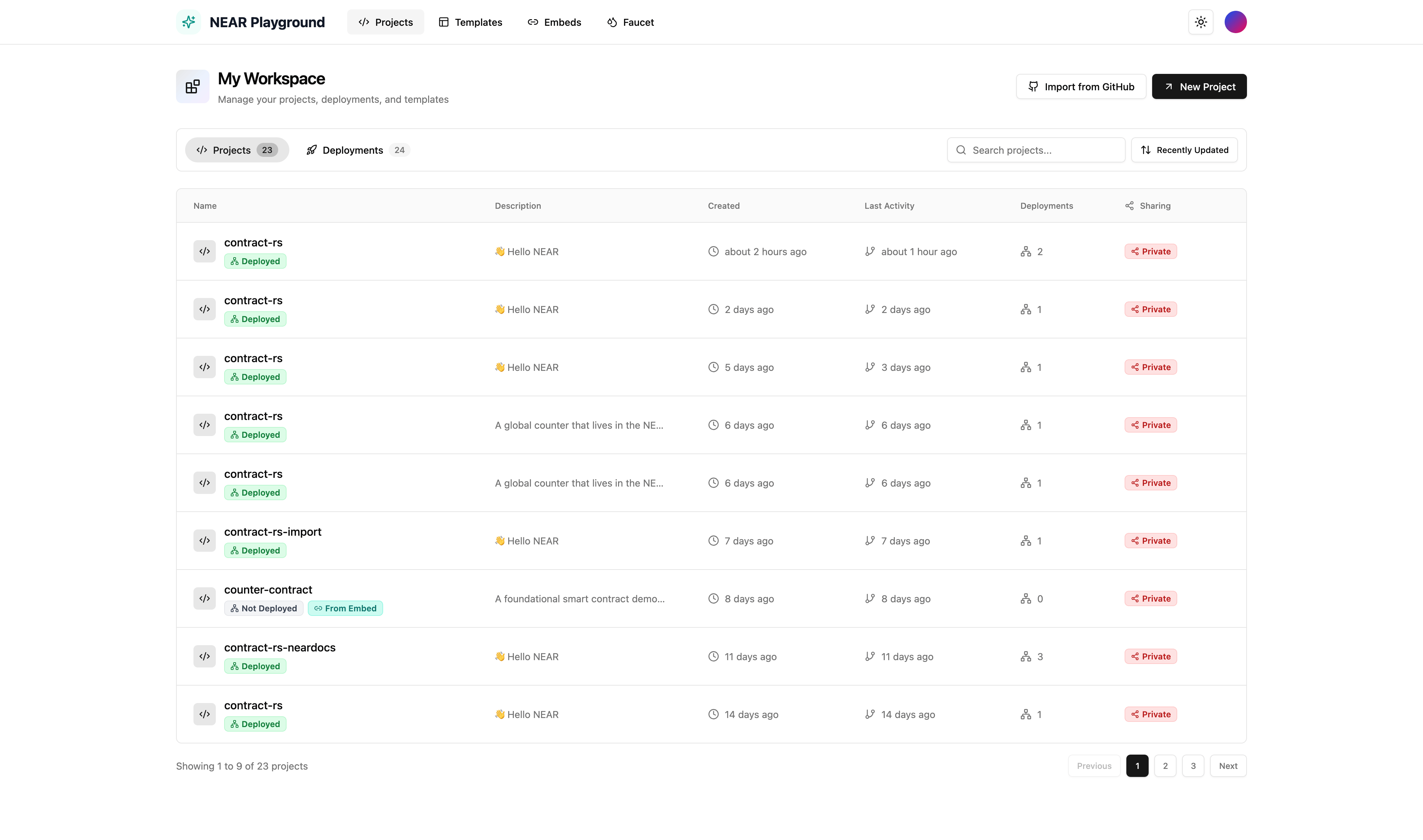Click clock icon beside about 2 hours ago
Viewport: 1423px width, 840px height.
[x=713, y=251]
